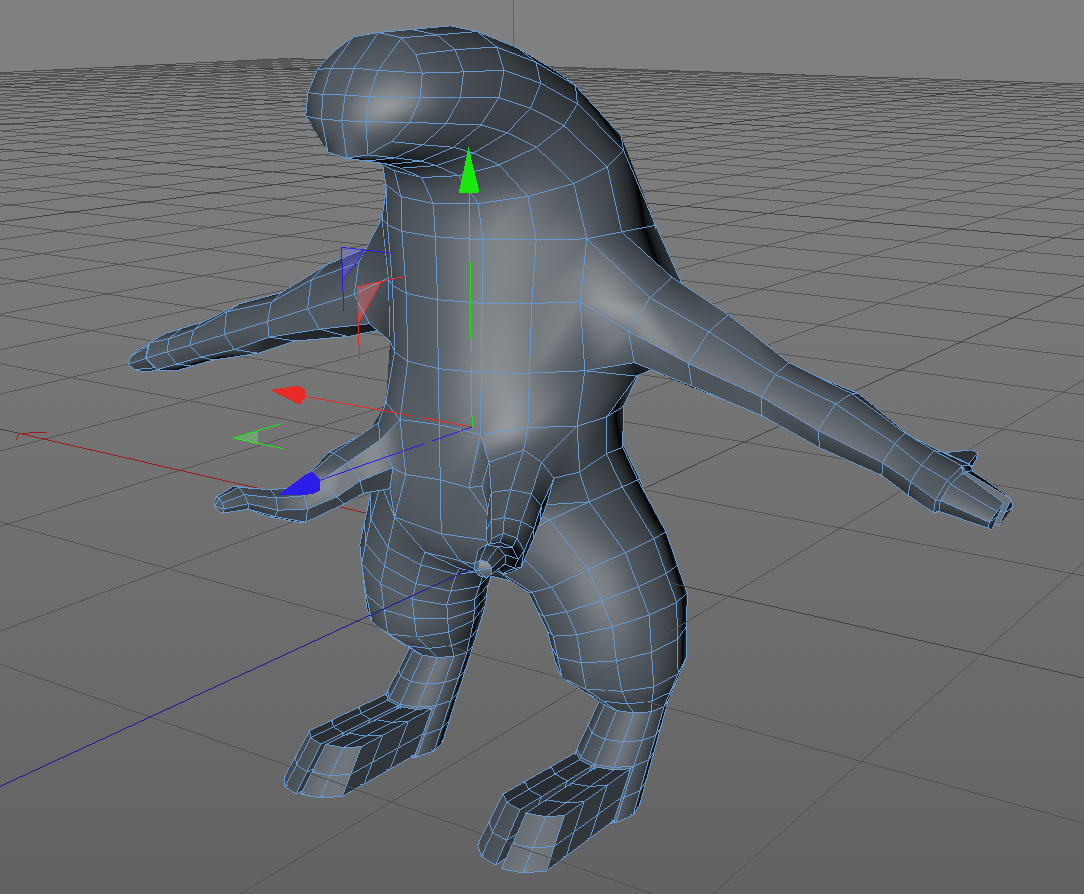Click the red triangular plane handle

[x=367, y=301]
